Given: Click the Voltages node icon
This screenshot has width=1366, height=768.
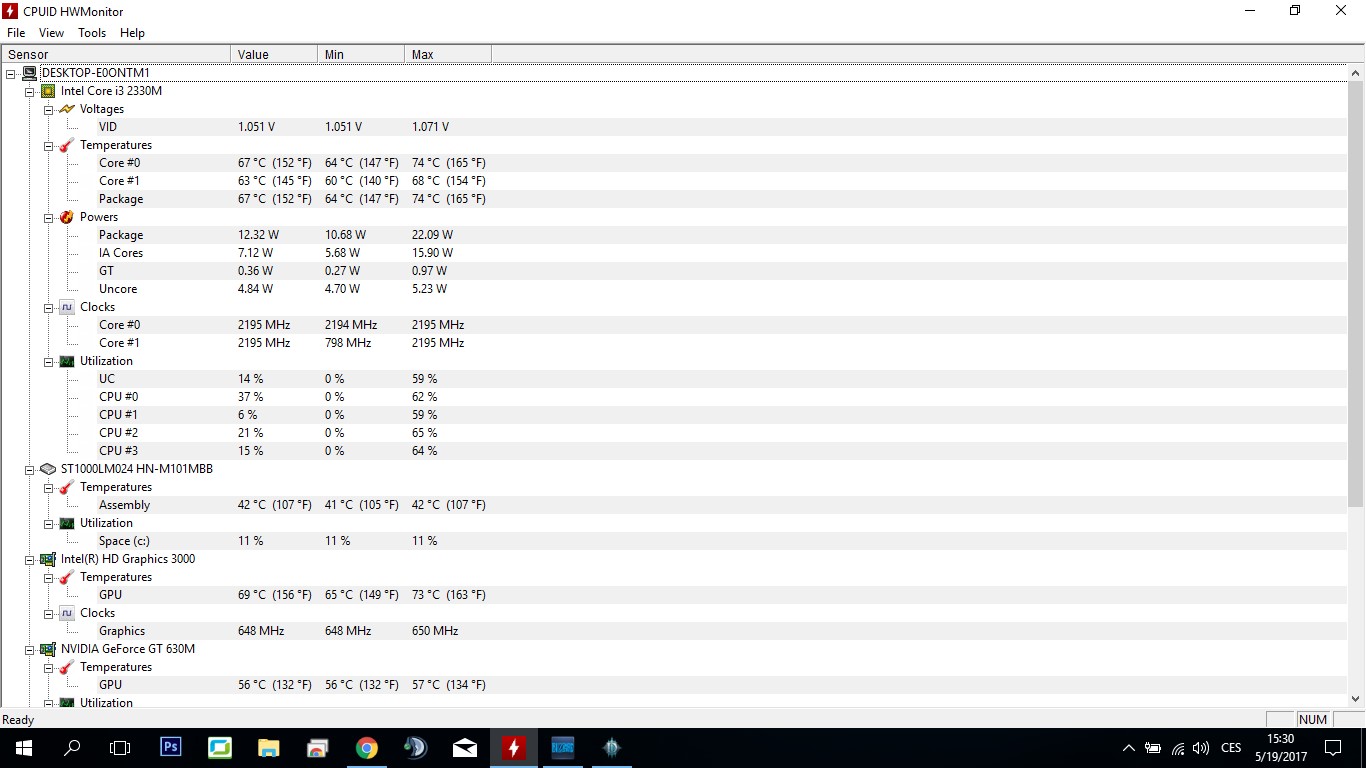Looking at the screenshot, I should point(67,109).
